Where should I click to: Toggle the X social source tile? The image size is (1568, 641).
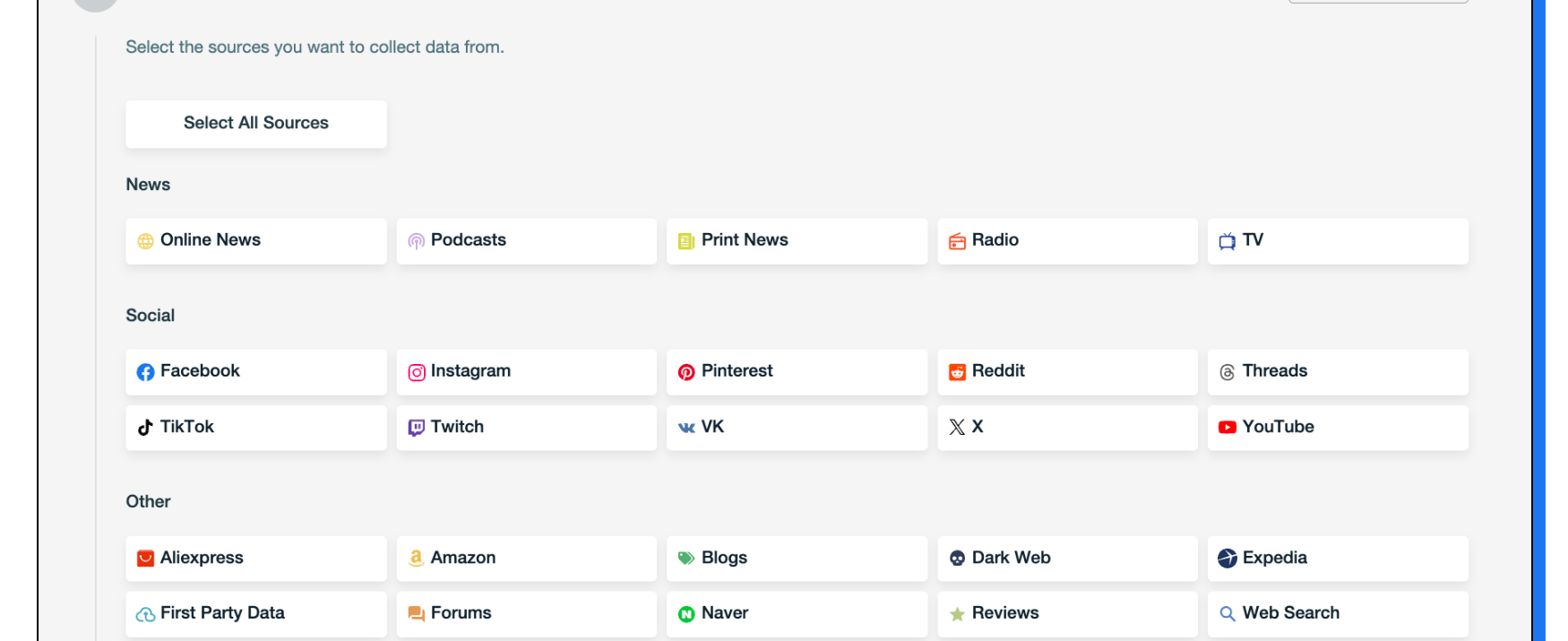pos(1066,428)
